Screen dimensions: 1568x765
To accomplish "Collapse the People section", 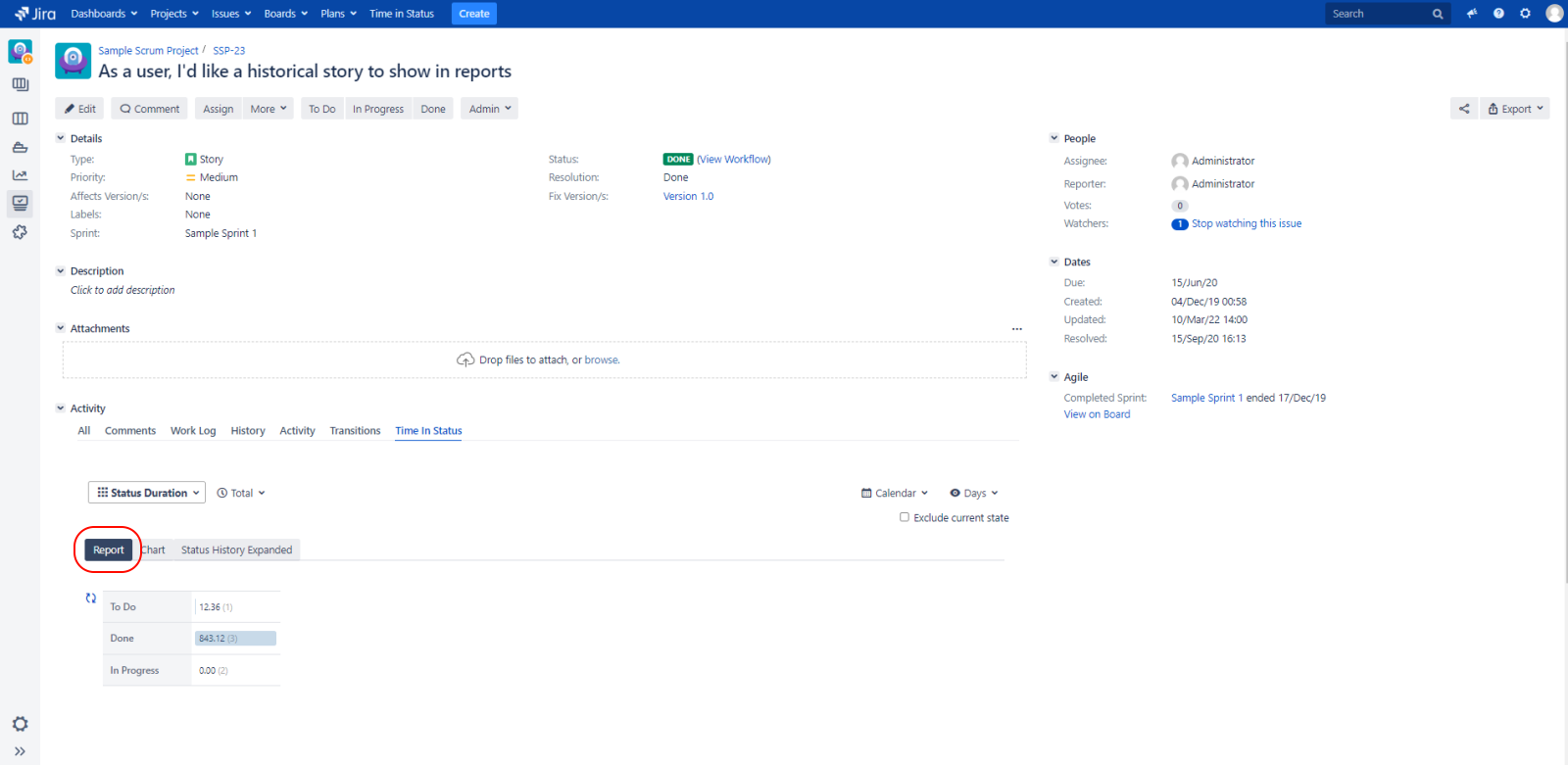I will (1054, 138).
